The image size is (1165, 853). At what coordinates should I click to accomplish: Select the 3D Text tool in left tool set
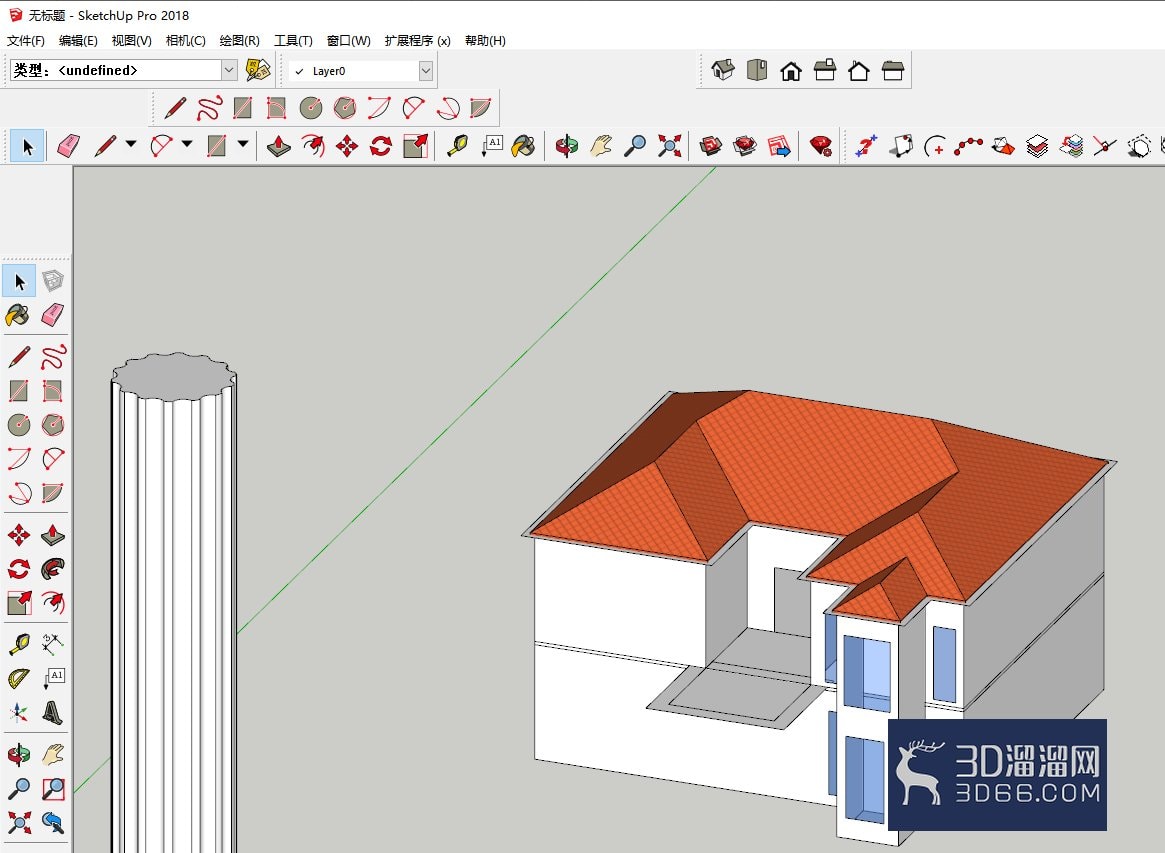(53, 713)
